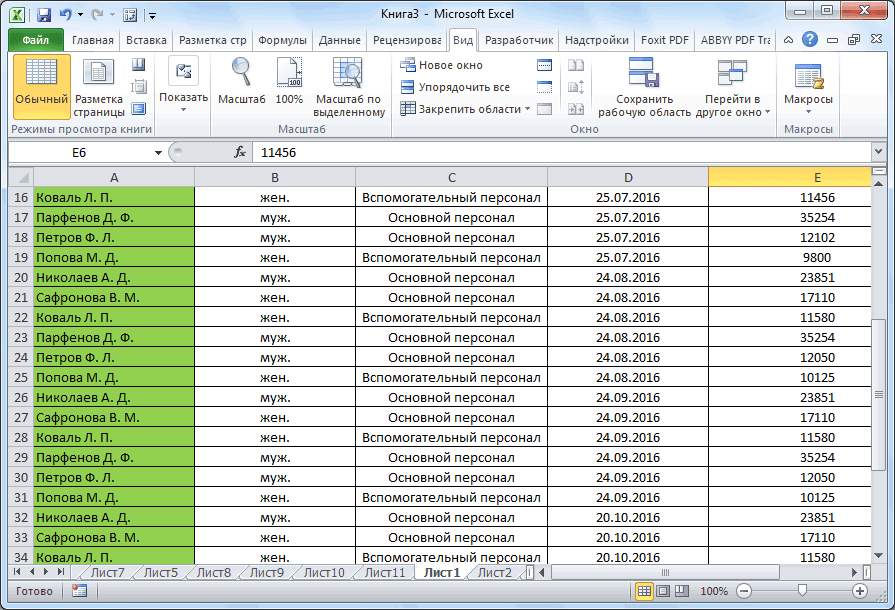Click Zoom to Selection (Масштаб по выделенному)

[349, 86]
